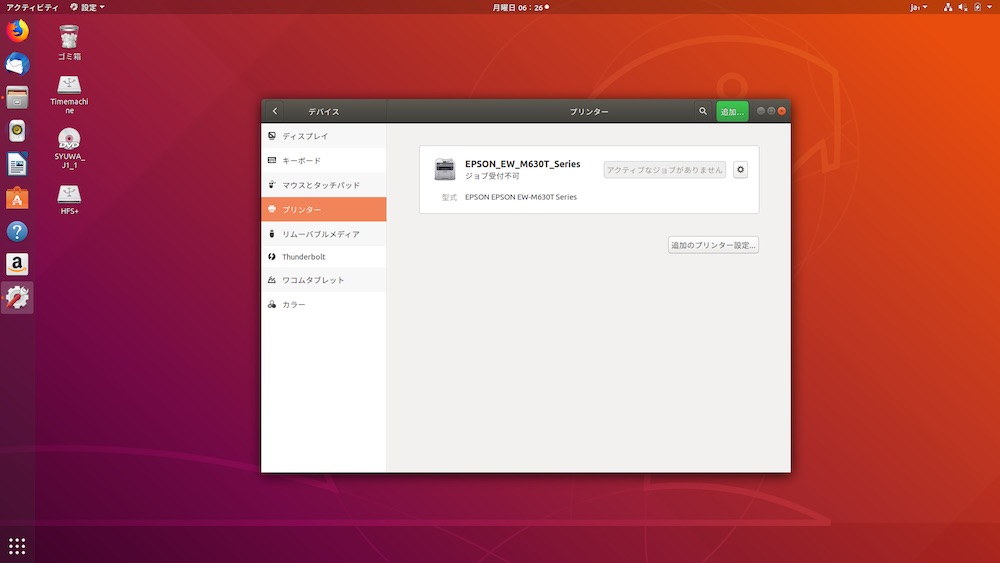Open the clock and calendar in top bar

(520, 7)
